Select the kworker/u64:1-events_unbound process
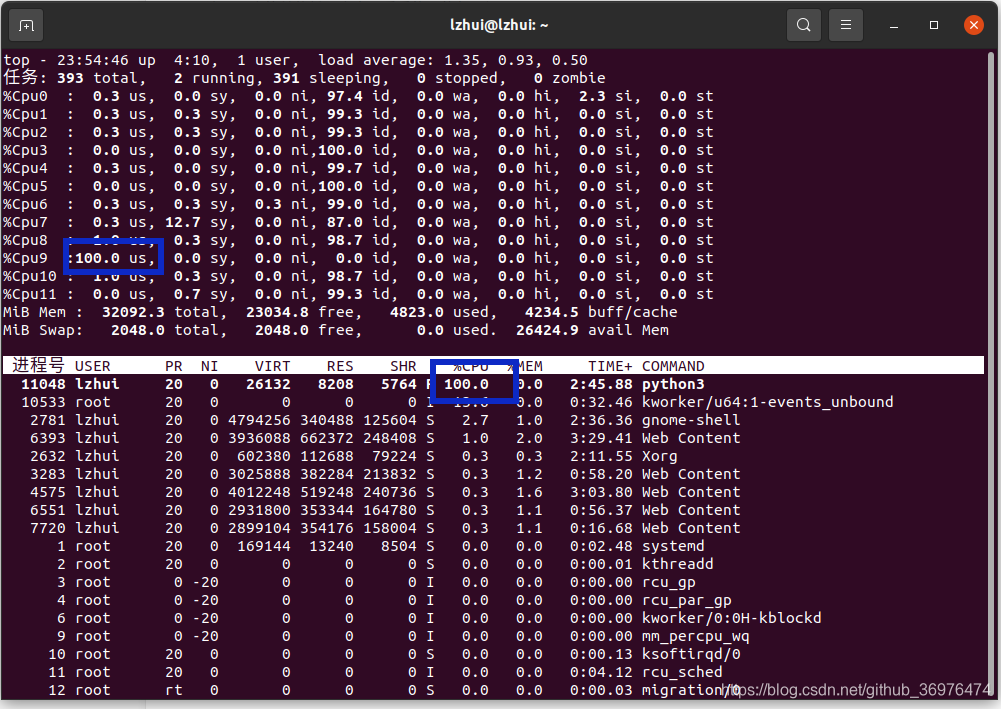 pos(492,403)
